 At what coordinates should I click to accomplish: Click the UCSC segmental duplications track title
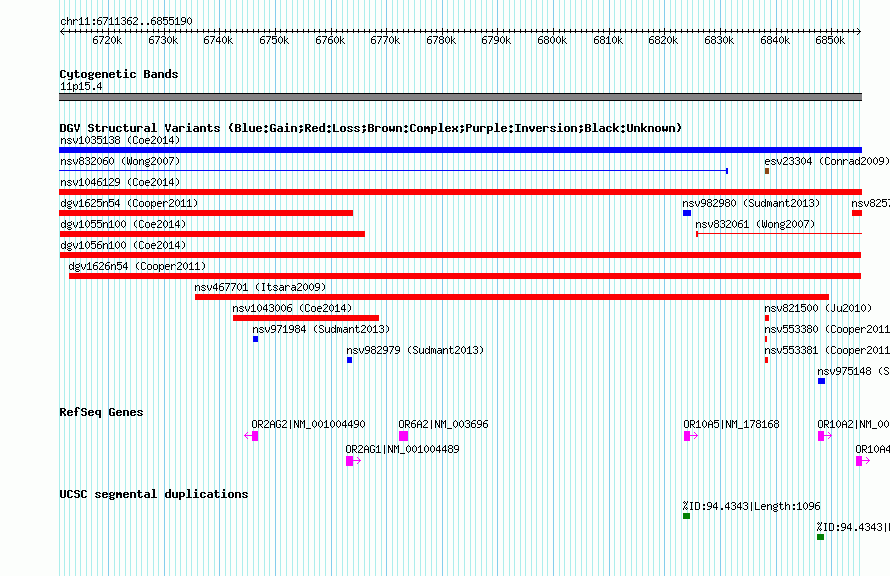(154, 494)
